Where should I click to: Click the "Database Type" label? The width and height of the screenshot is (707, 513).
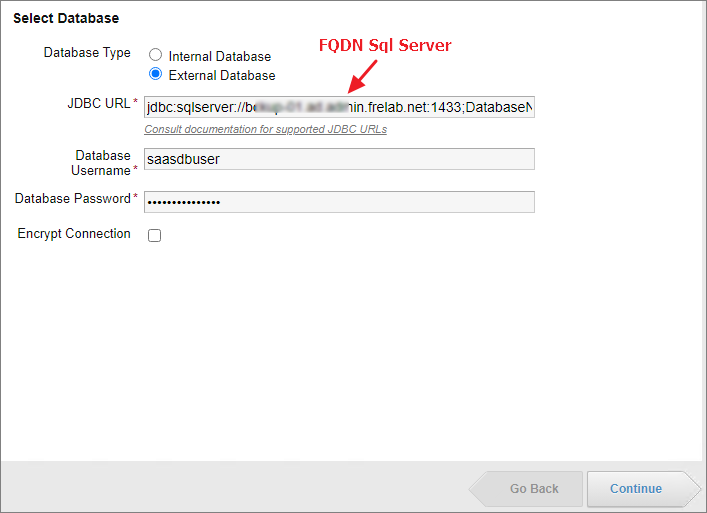tap(87, 53)
